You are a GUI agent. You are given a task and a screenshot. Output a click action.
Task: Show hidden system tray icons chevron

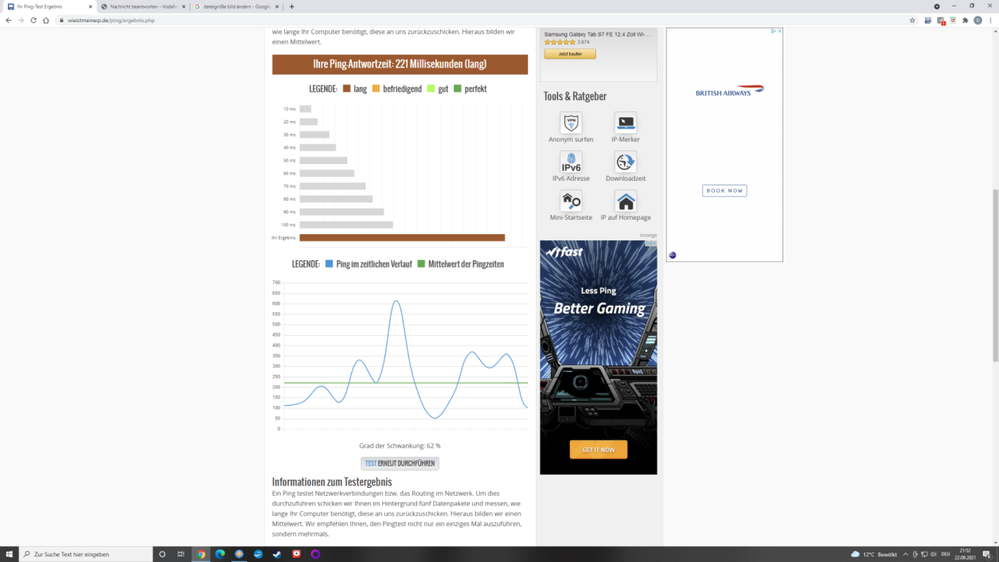tap(905, 554)
